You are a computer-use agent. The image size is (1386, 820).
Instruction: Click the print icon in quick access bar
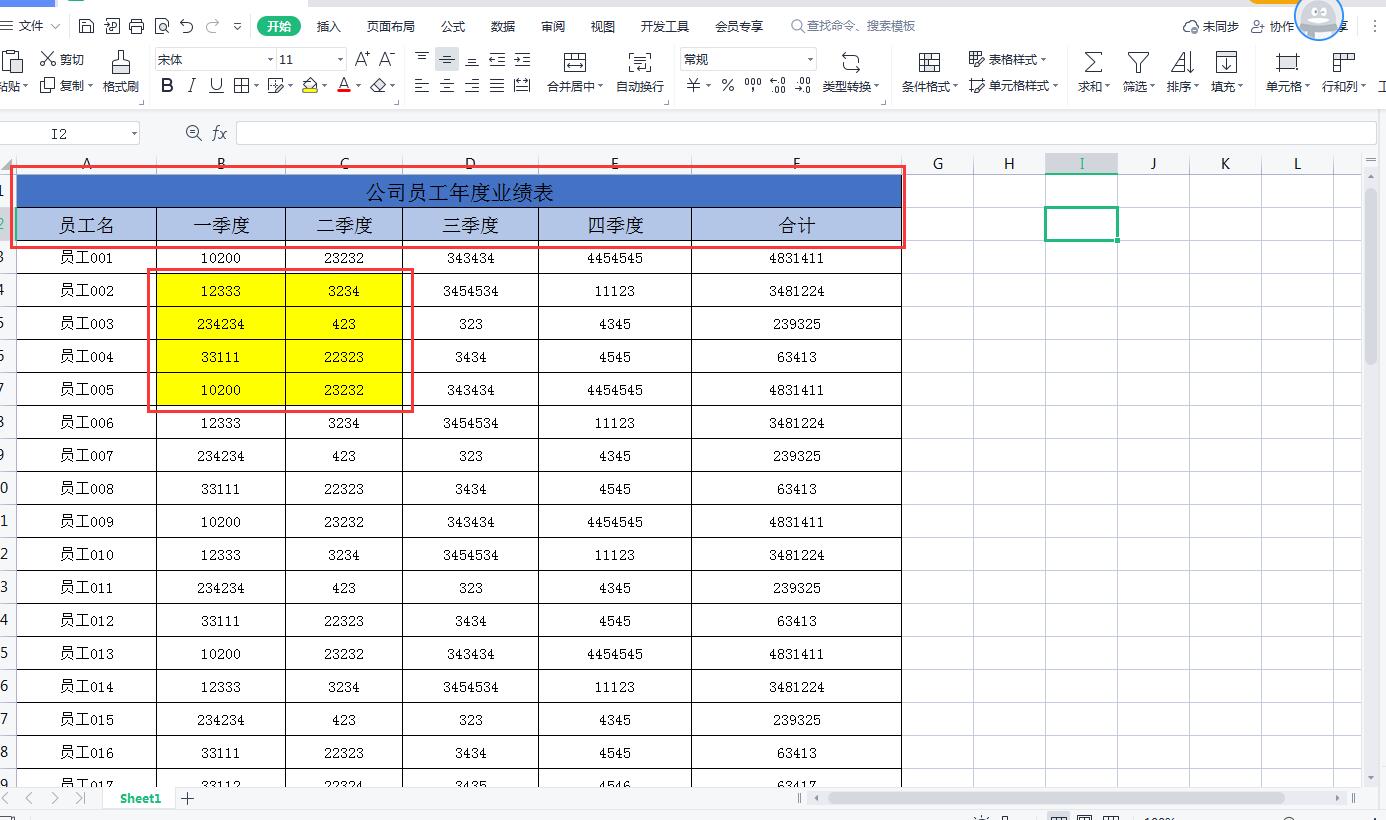137,26
